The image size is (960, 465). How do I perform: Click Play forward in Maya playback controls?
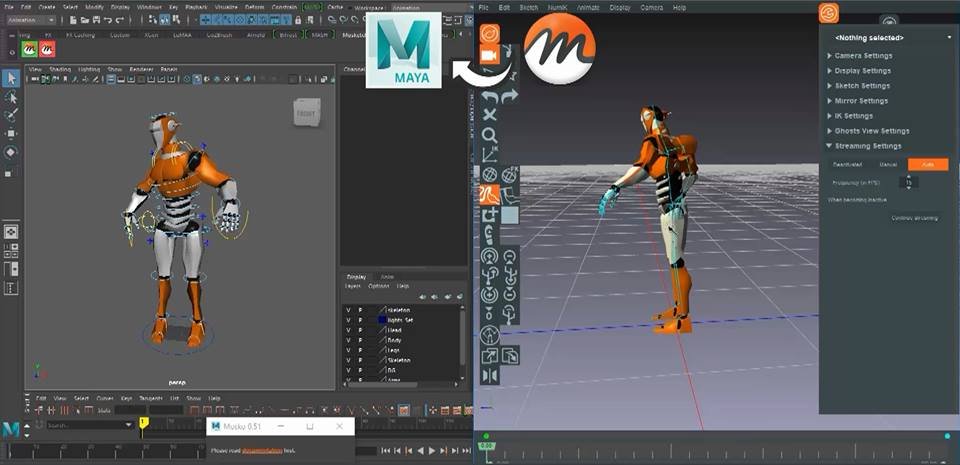(x=432, y=451)
